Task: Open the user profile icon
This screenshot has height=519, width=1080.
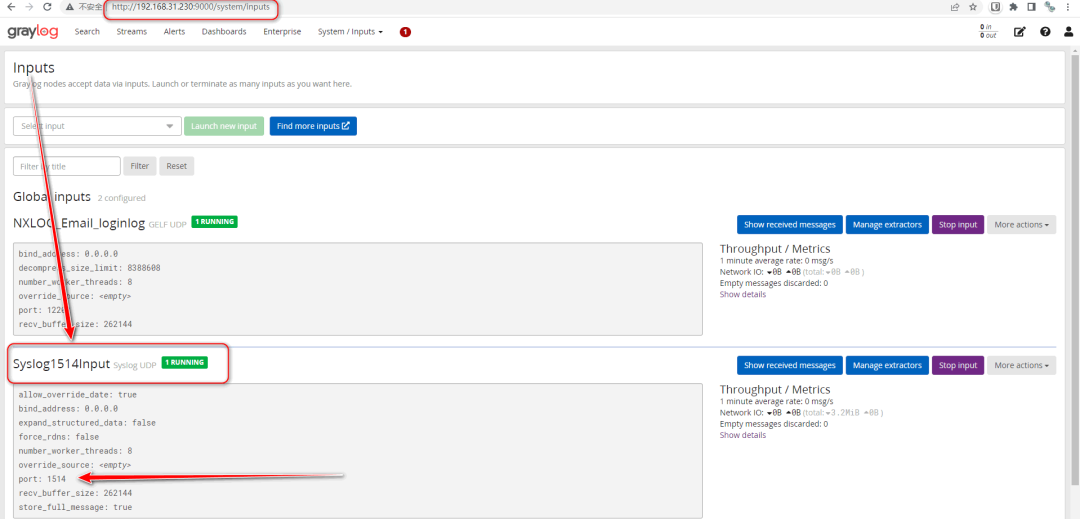Action: [1068, 32]
